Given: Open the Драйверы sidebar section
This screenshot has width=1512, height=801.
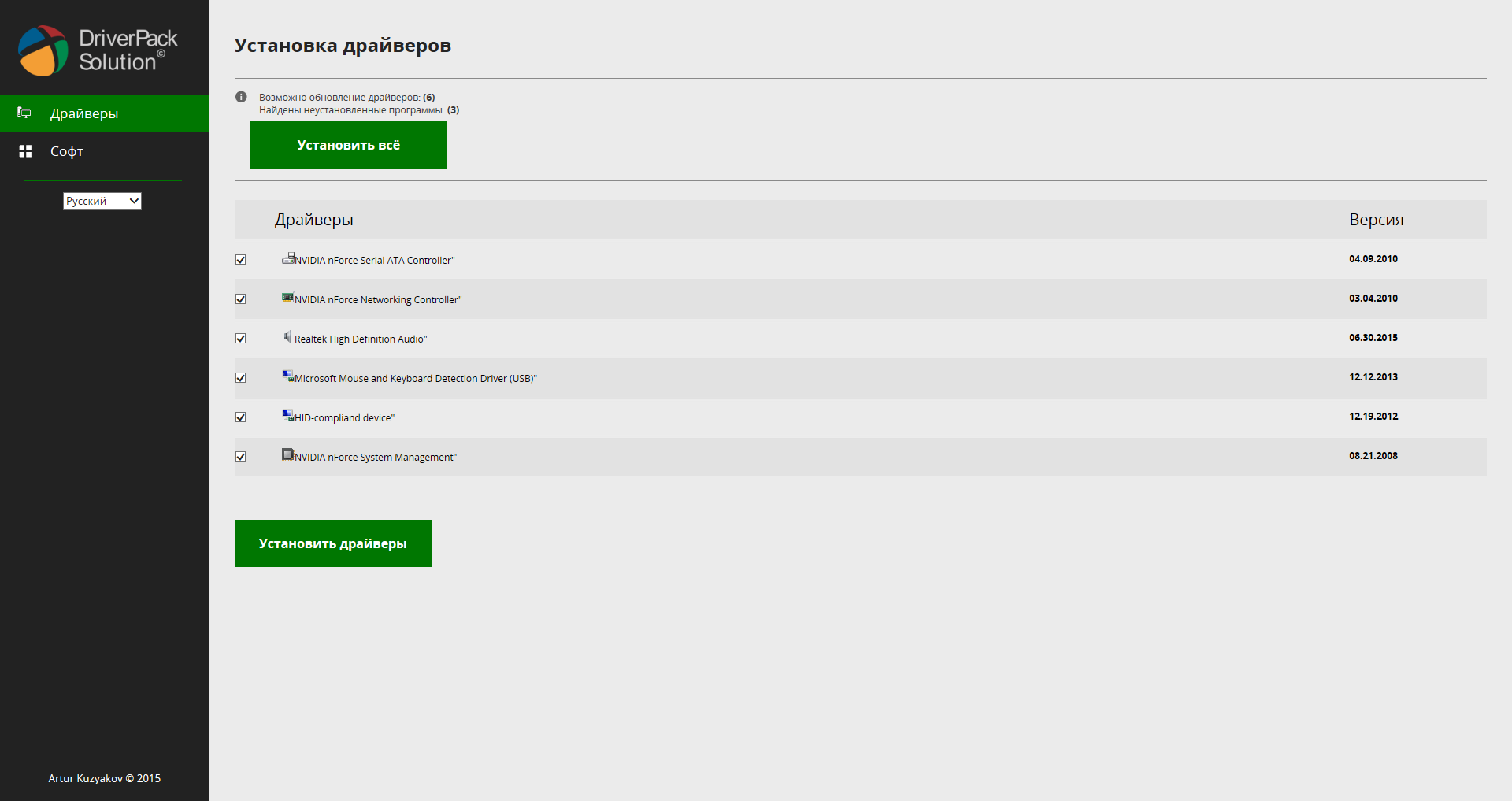Looking at the screenshot, I should [x=105, y=113].
